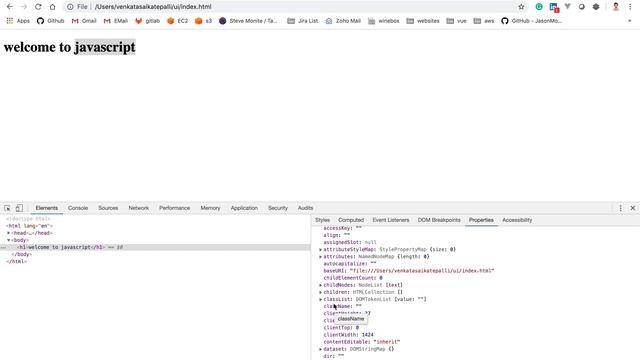This screenshot has height=360, width=640.
Task: Expand the head element node
Action: pyautogui.click(x=9, y=233)
